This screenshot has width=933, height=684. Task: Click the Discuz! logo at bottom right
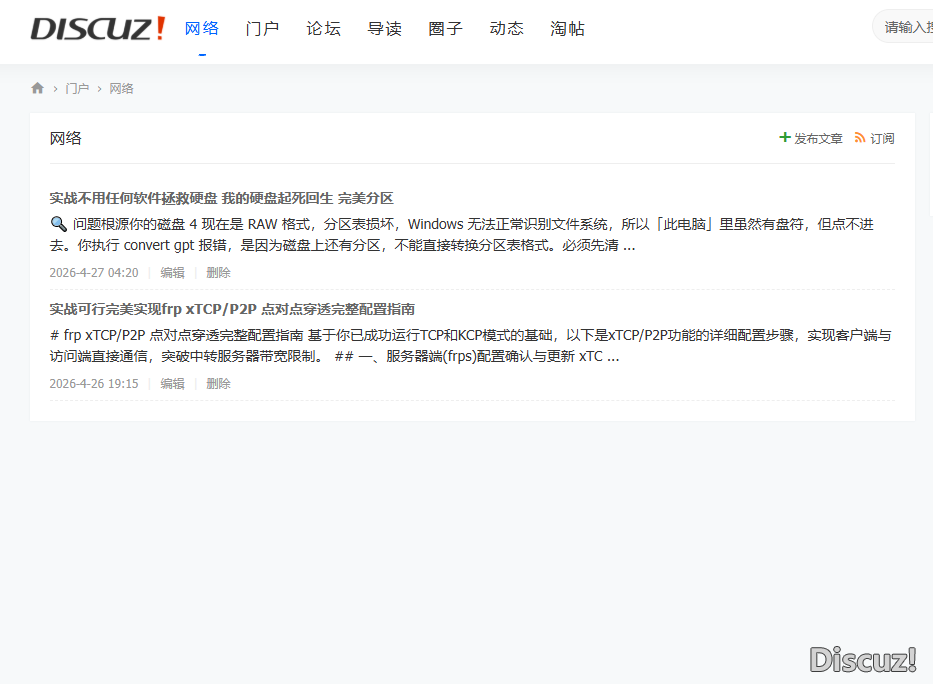coord(863,659)
